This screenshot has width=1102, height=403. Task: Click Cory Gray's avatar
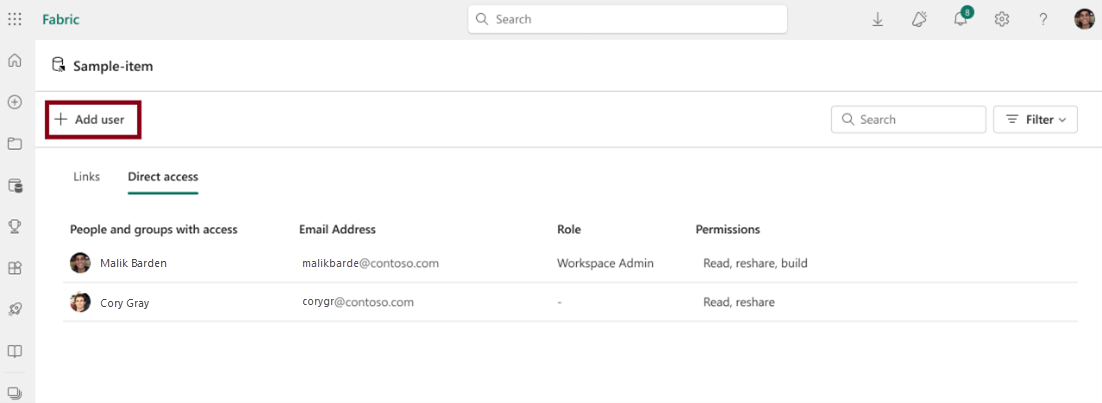pos(80,302)
